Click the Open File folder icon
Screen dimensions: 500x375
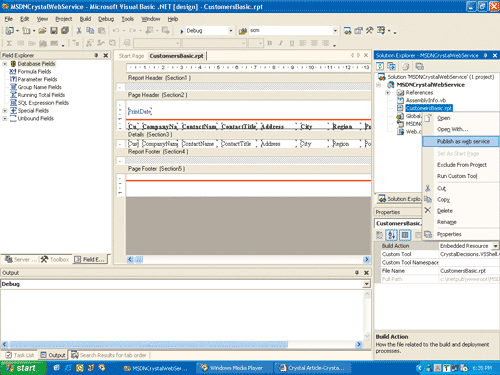42,31
